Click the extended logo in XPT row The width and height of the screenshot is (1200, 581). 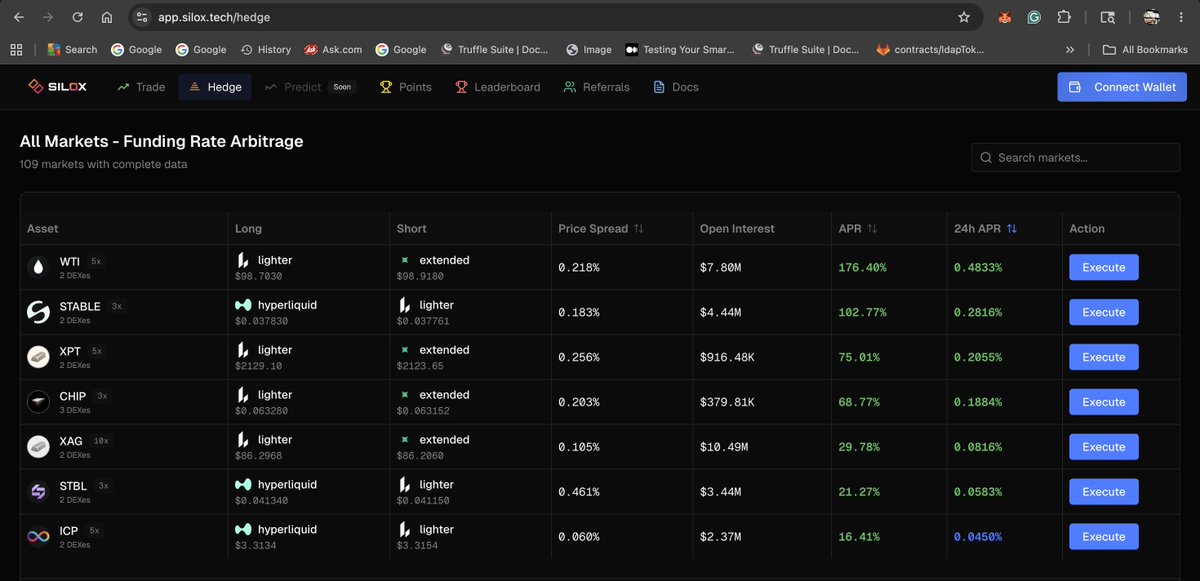click(405, 350)
